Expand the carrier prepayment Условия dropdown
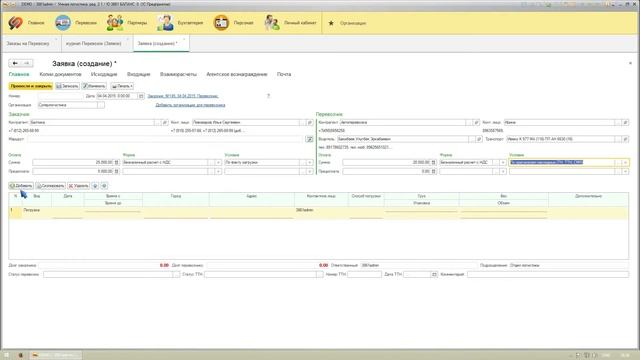This screenshot has height=360, width=640. pyautogui.click(x=625, y=171)
